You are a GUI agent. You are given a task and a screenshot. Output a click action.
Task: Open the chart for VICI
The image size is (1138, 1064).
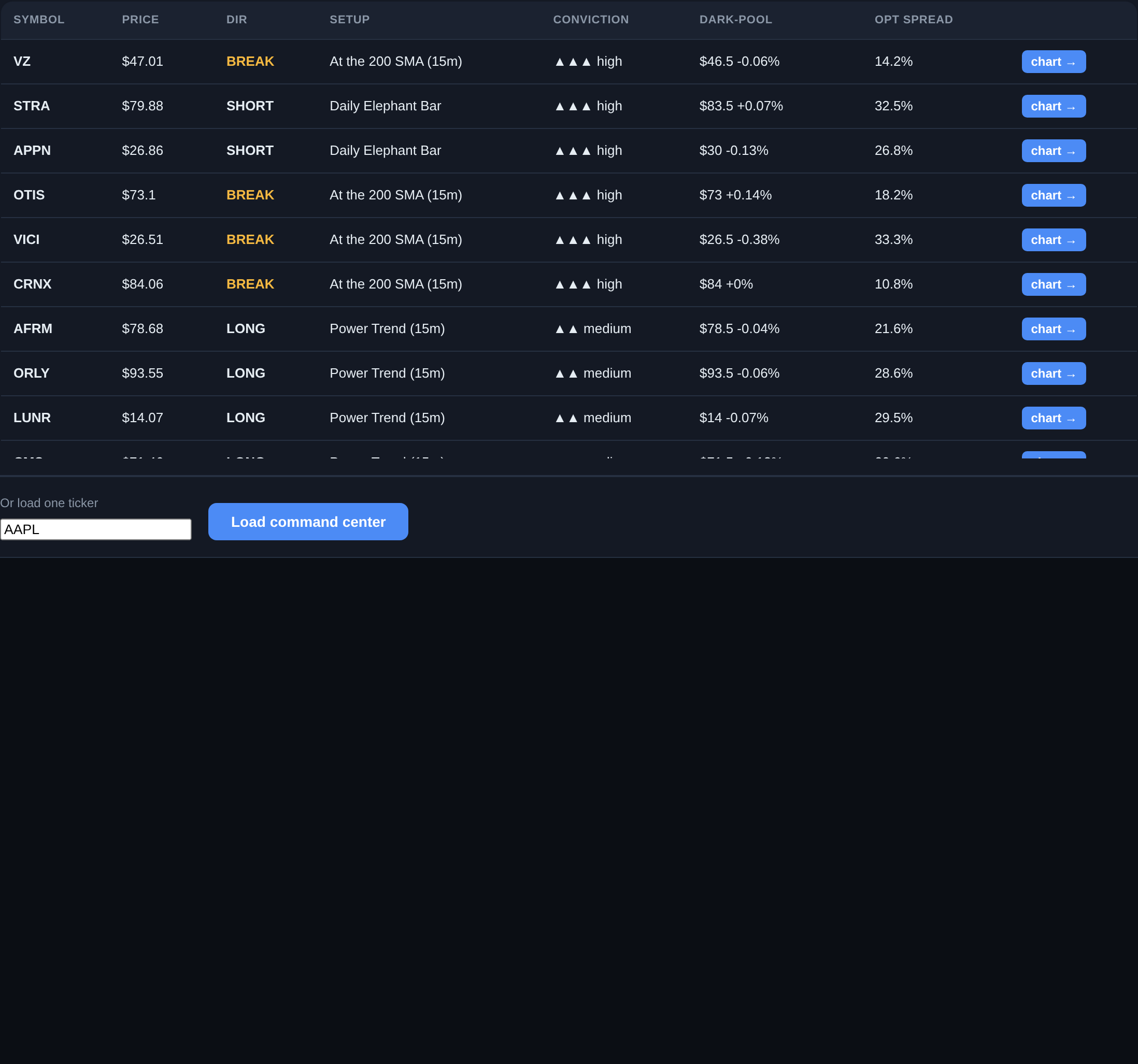(x=1054, y=240)
